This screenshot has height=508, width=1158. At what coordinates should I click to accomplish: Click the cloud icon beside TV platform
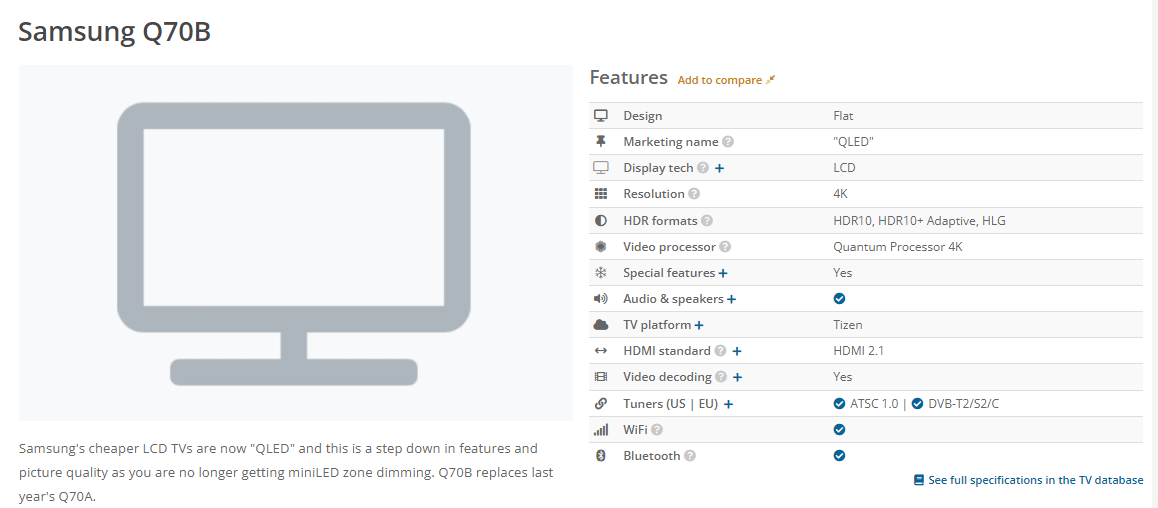tap(600, 325)
